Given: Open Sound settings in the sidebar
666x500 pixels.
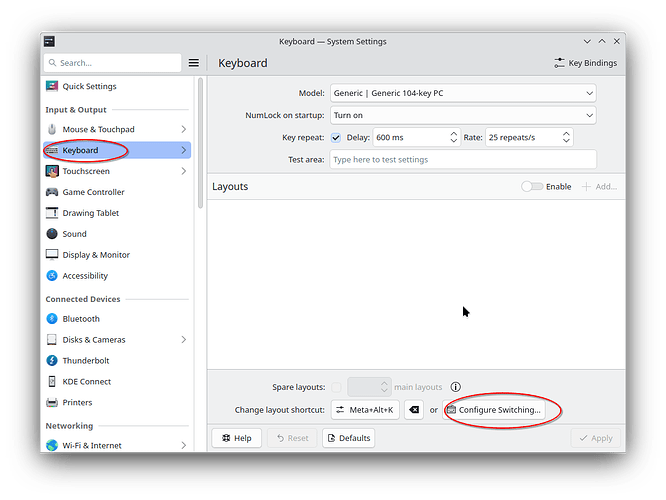Looking at the screenshot, I should tap(117, 234).
